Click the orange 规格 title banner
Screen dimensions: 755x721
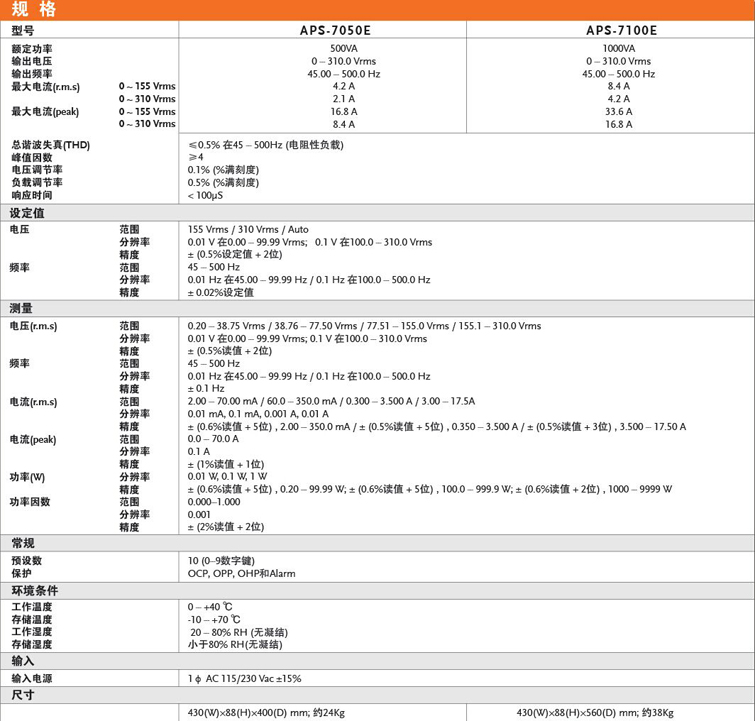(x=377, y=11)
